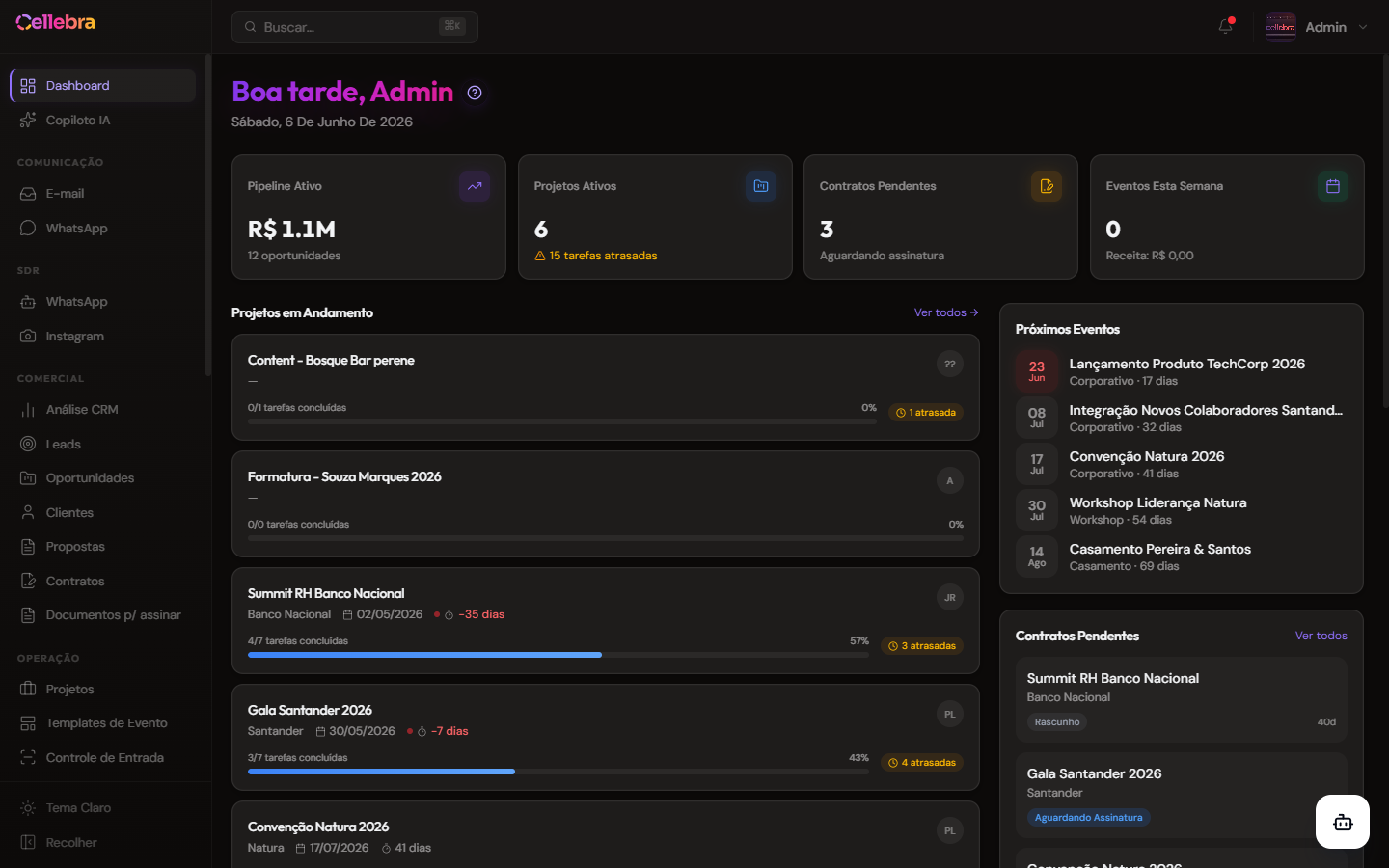
Task: Click the Aguardando Assinatura status tag
Action: click(x=1089, y=818)
